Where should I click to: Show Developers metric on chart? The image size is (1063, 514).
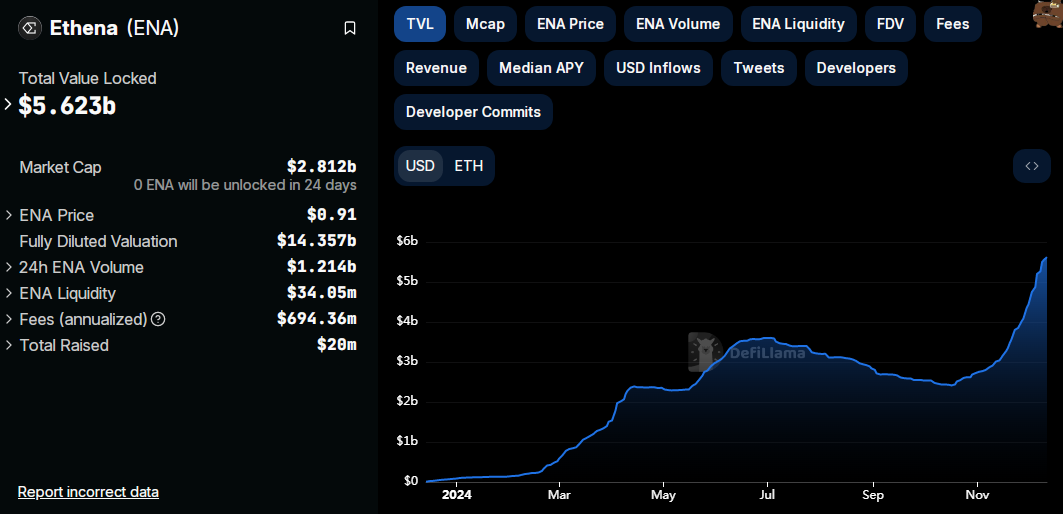[x=856, y=68]
